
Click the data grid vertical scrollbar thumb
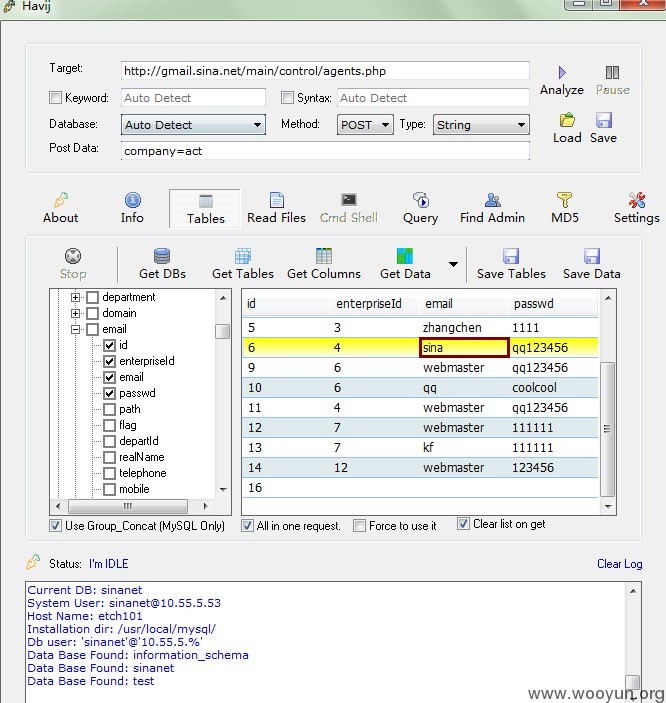607,429
